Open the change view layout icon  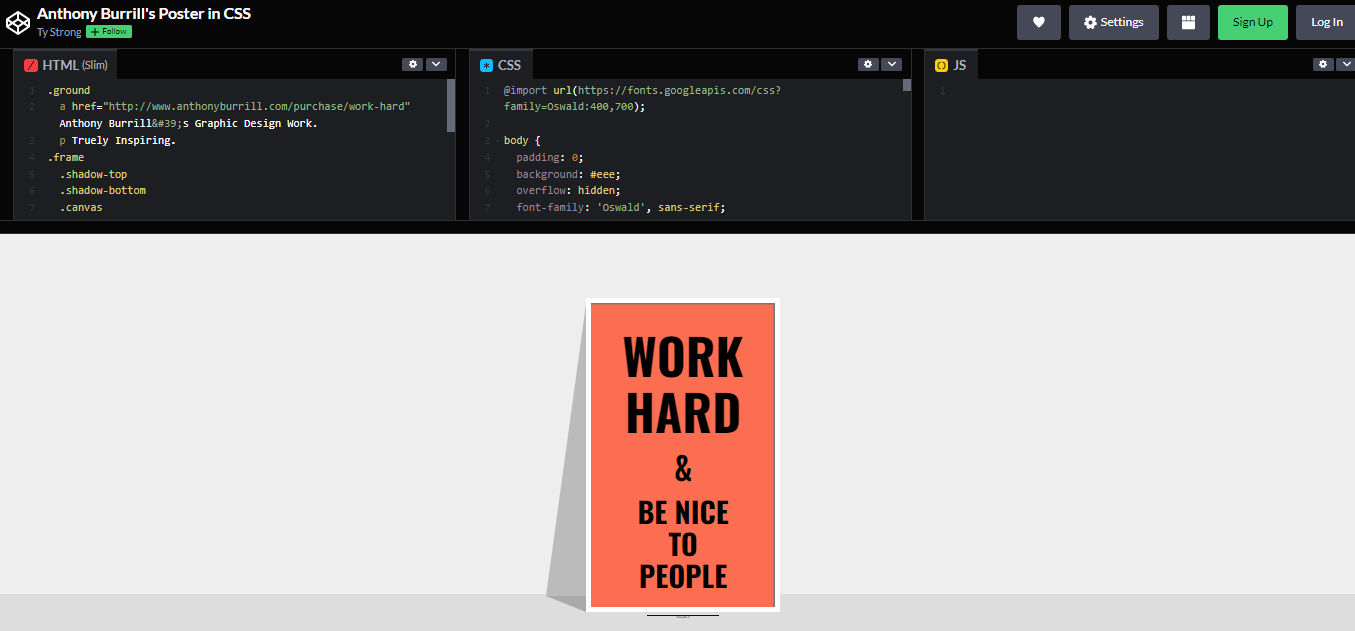pos(1189,22)
